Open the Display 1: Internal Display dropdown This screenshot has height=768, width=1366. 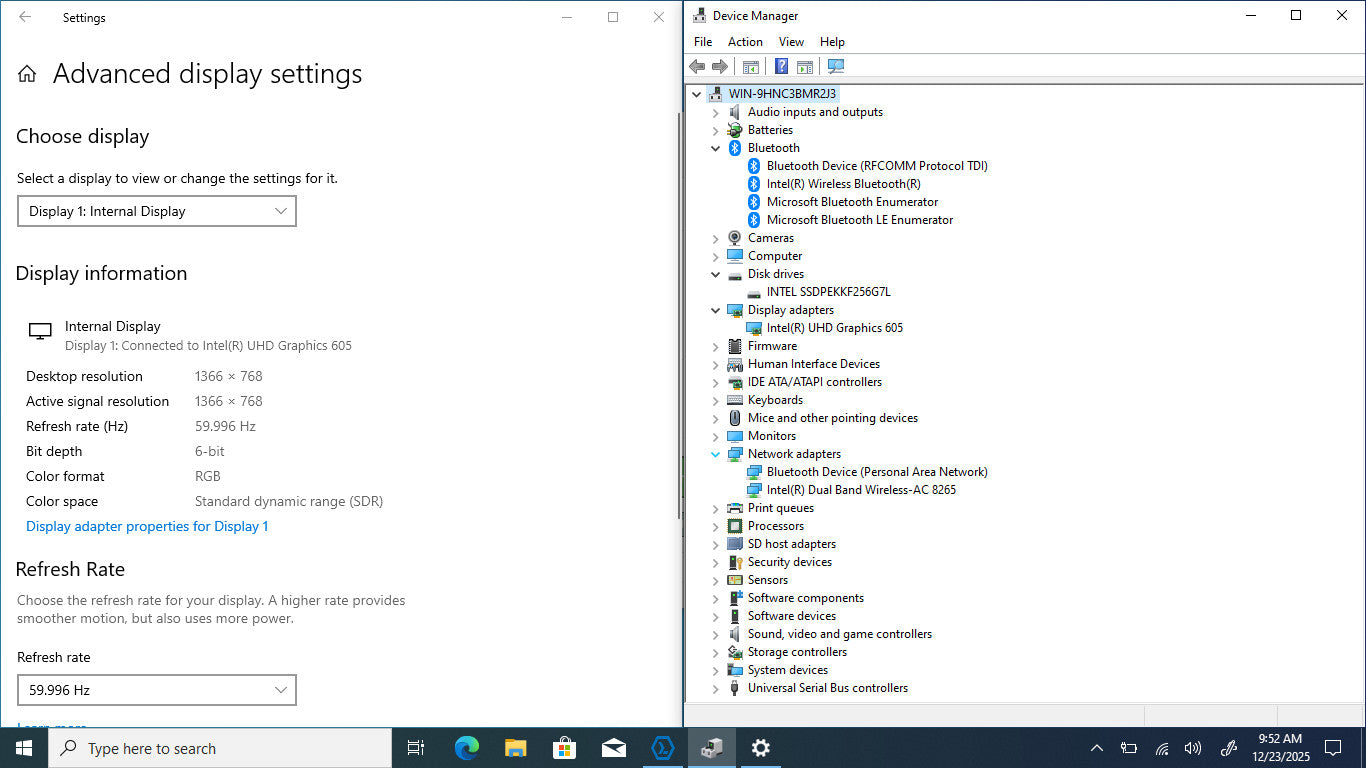(157, 211)
